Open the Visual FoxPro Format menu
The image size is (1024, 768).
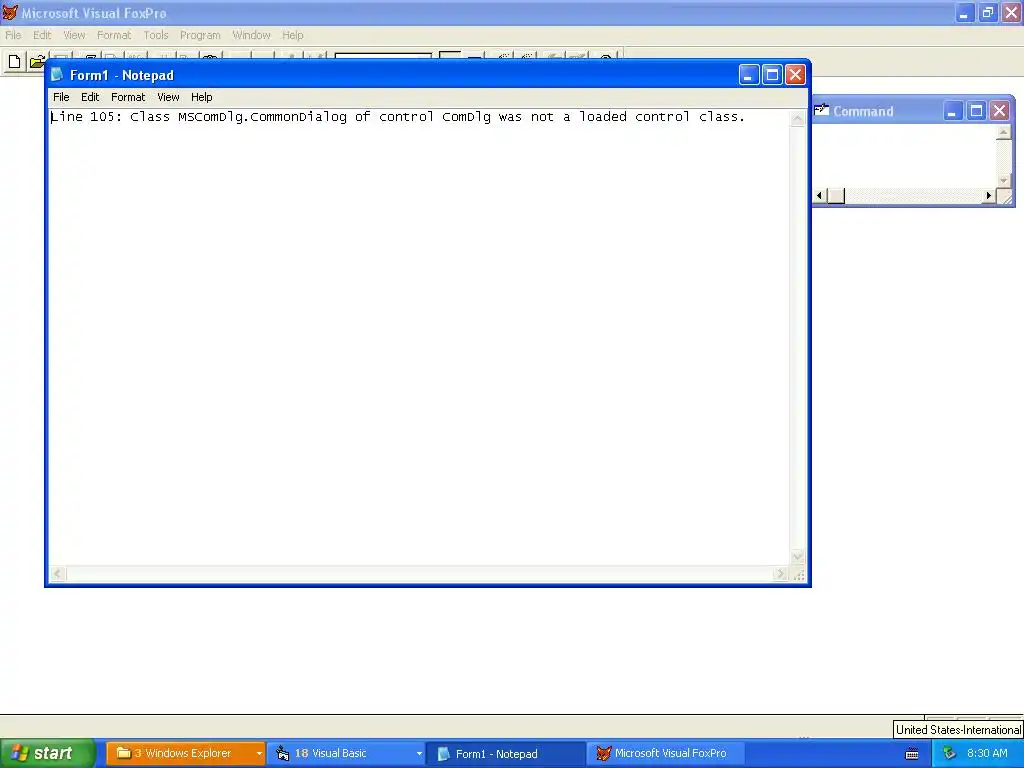114,35
